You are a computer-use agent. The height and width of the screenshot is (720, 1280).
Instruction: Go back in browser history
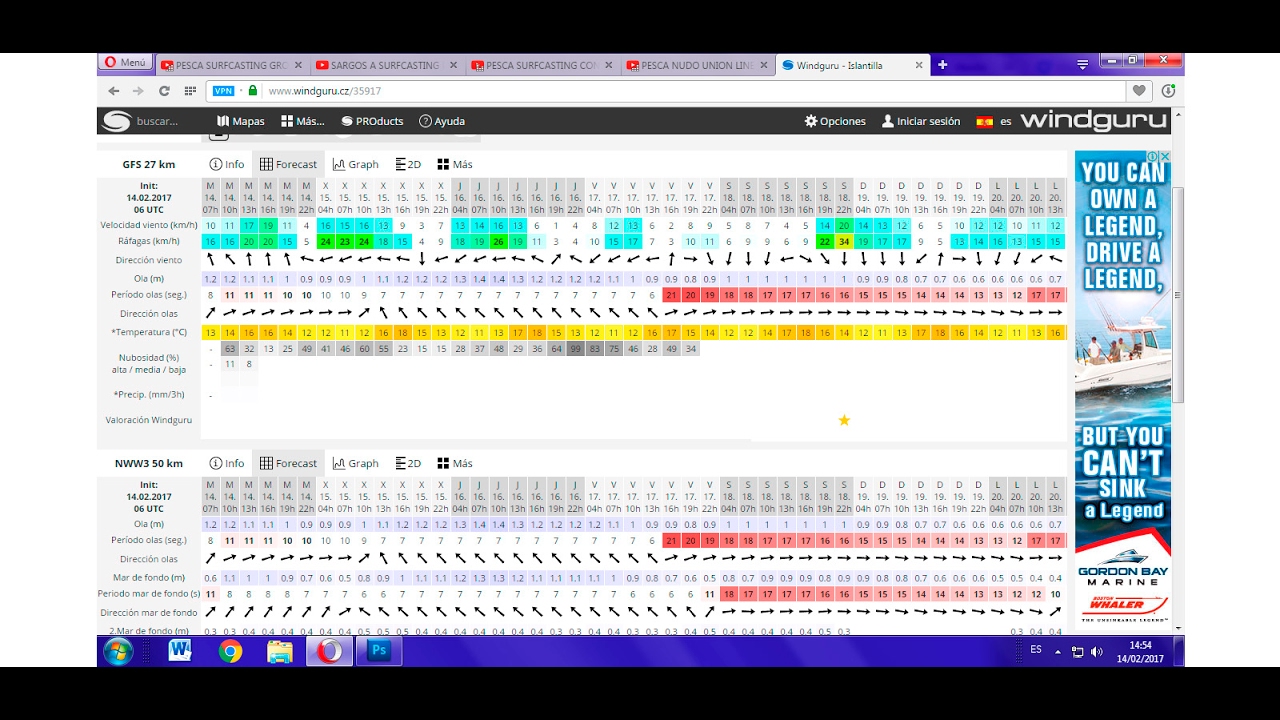(x=114, y=91)
